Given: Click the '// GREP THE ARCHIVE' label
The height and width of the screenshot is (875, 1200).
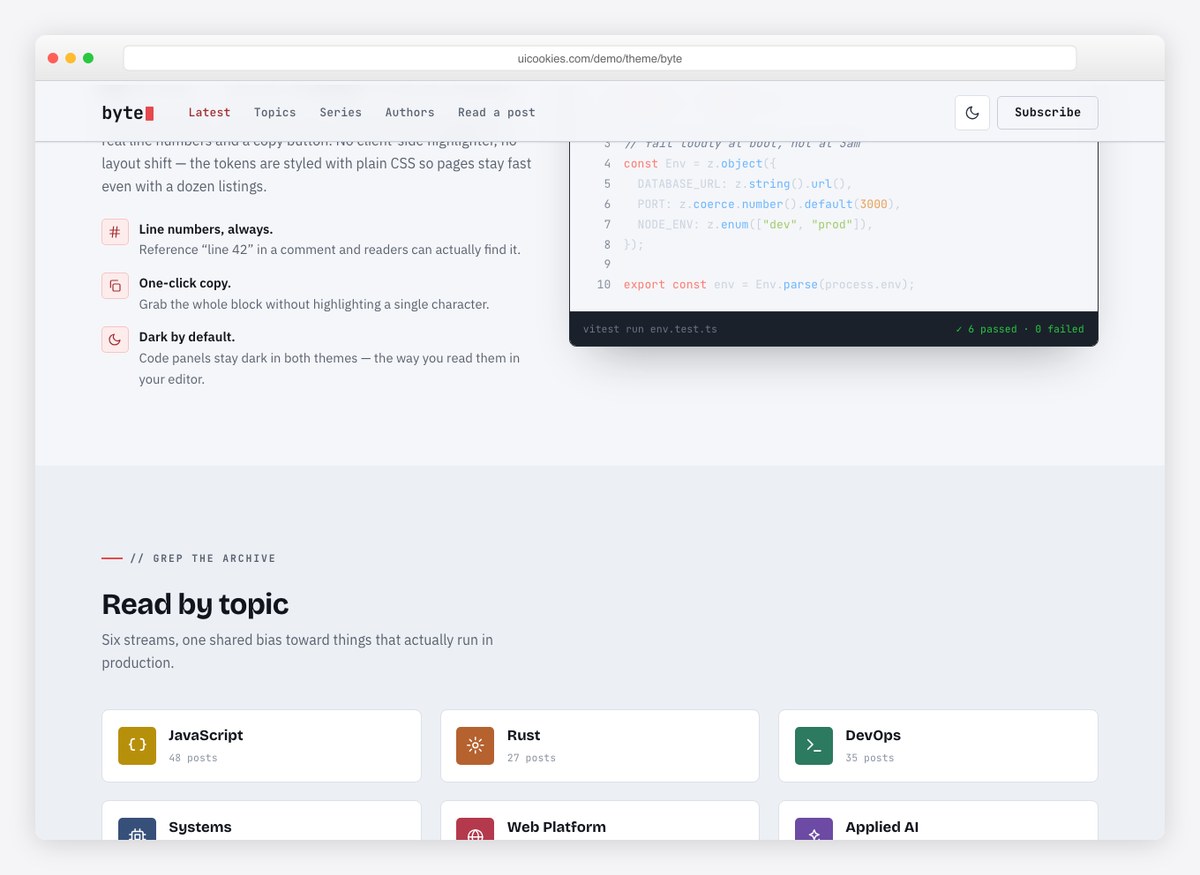Looking at the screenshot, I should [203, 558].
